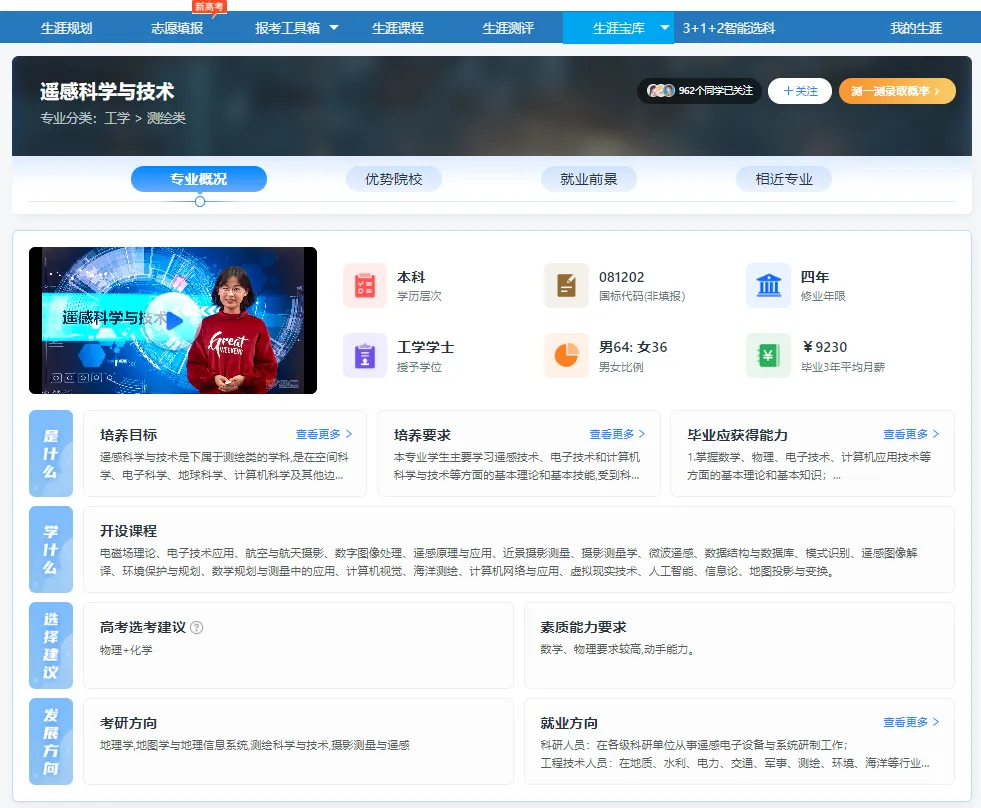Click the question mark beside 高考选考建议
Image resolution: width=981 pixels, height=808 pixels.
pyautogui.click(x=196, y=627)
